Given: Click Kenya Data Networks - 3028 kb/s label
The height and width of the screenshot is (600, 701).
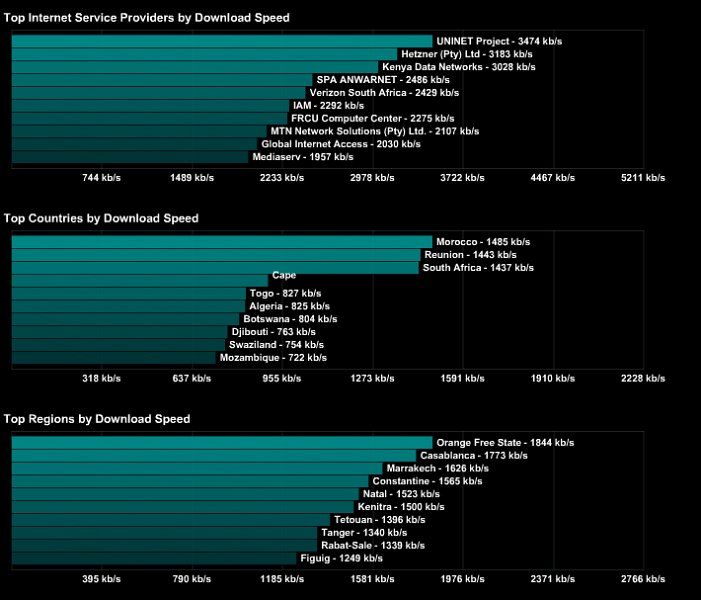Looking at the screenshot, I should pyautogui.click(x=459, y=67).
